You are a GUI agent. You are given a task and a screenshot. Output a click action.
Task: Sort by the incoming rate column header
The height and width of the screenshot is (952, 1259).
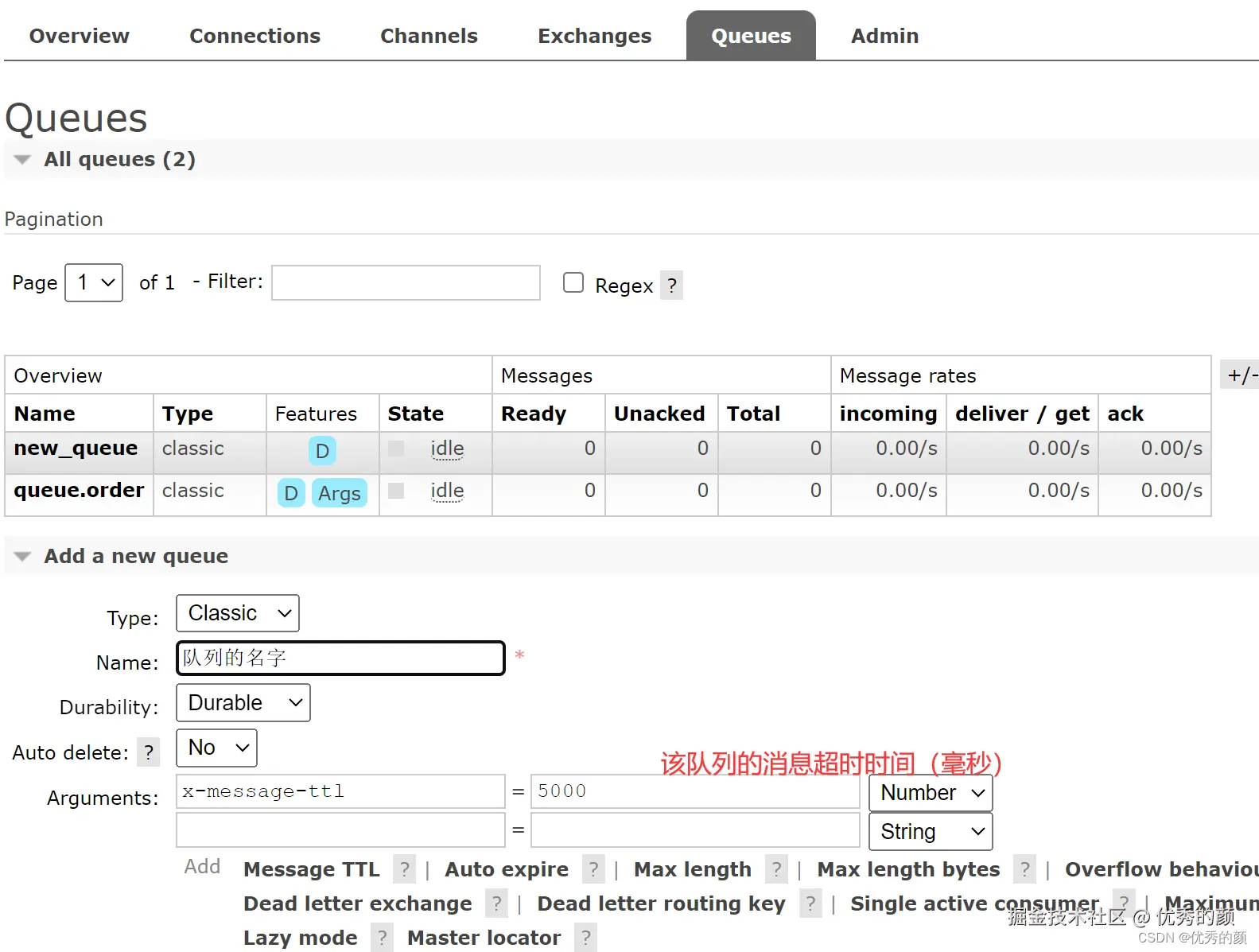coord(888,414)
